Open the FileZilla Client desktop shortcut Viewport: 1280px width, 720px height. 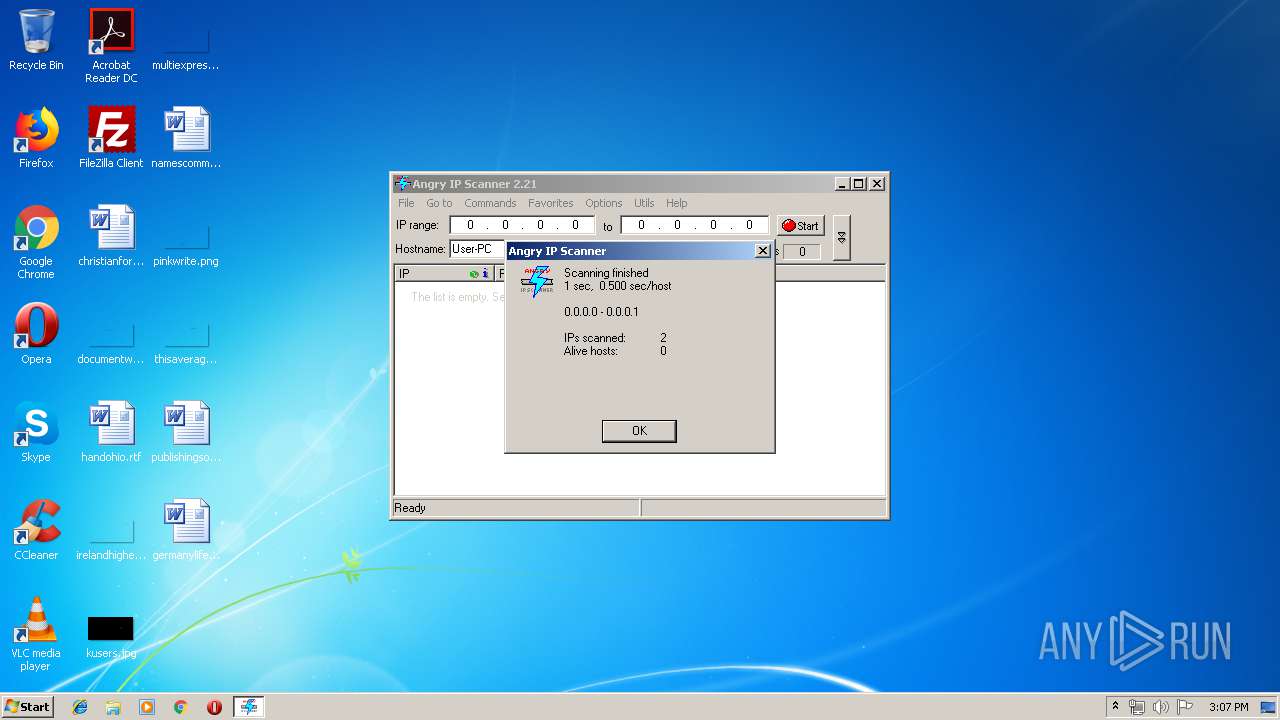111,138
